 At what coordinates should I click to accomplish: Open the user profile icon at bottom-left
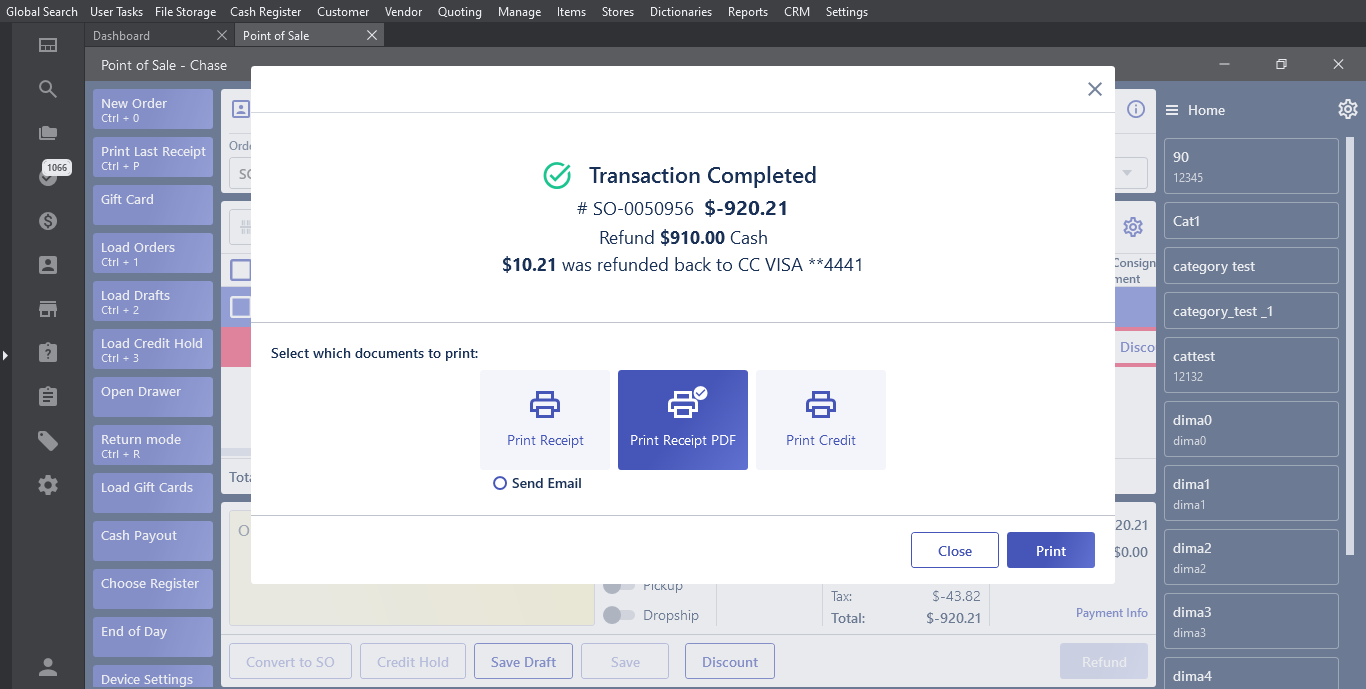pos(48,667)
